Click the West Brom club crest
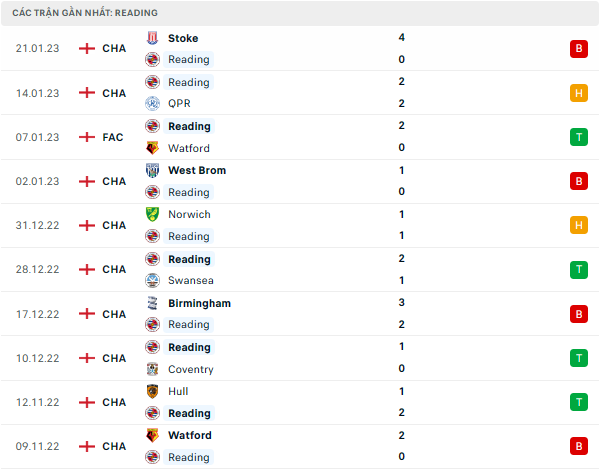This screenshot has height=472, width=607. [x=152, y=171]
